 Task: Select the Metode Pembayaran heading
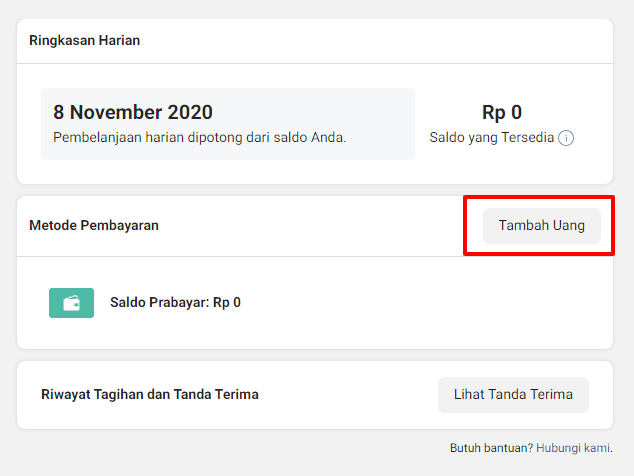94,226
